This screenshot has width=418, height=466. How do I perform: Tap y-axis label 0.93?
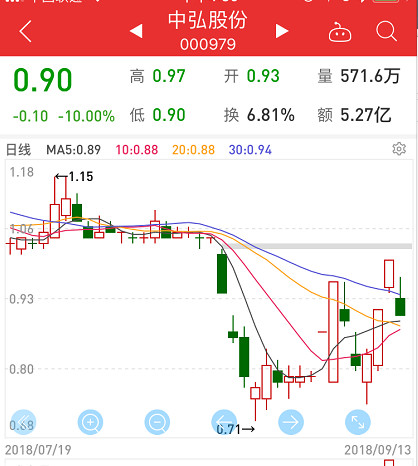click(22, 299)
